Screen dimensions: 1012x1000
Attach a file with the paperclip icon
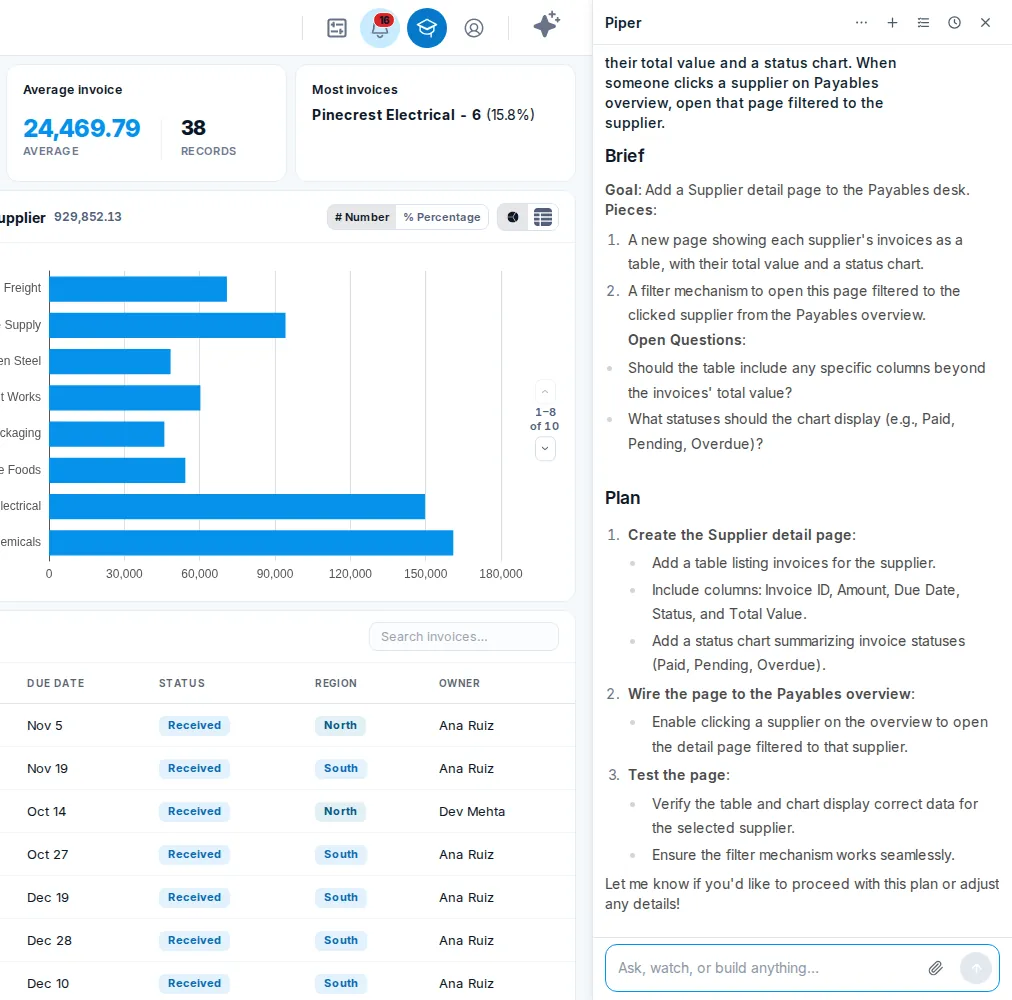pyautogui.click(x=935, y=968)
